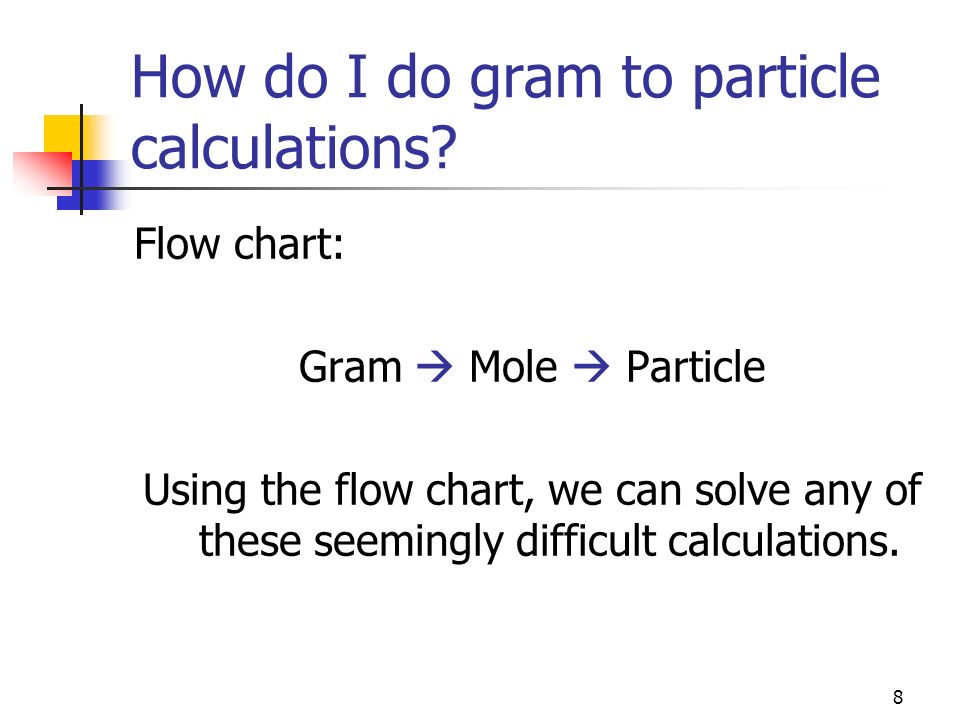Image resolution: width=960 pixels, height=720 pixels.
Task: Click the Using the flow chart sentence
Action: (531, 516)
